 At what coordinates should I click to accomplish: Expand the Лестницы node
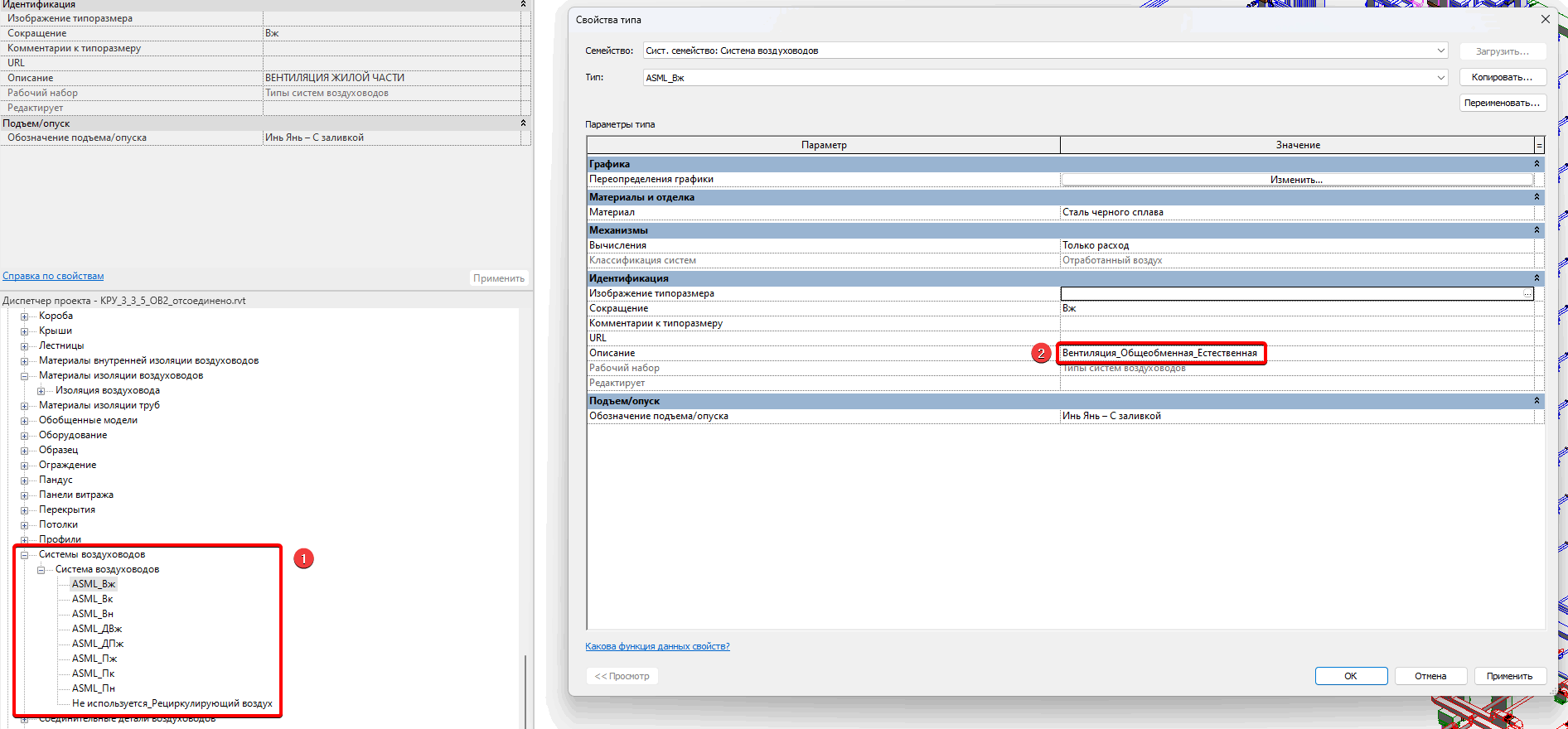tap(25, 346)
